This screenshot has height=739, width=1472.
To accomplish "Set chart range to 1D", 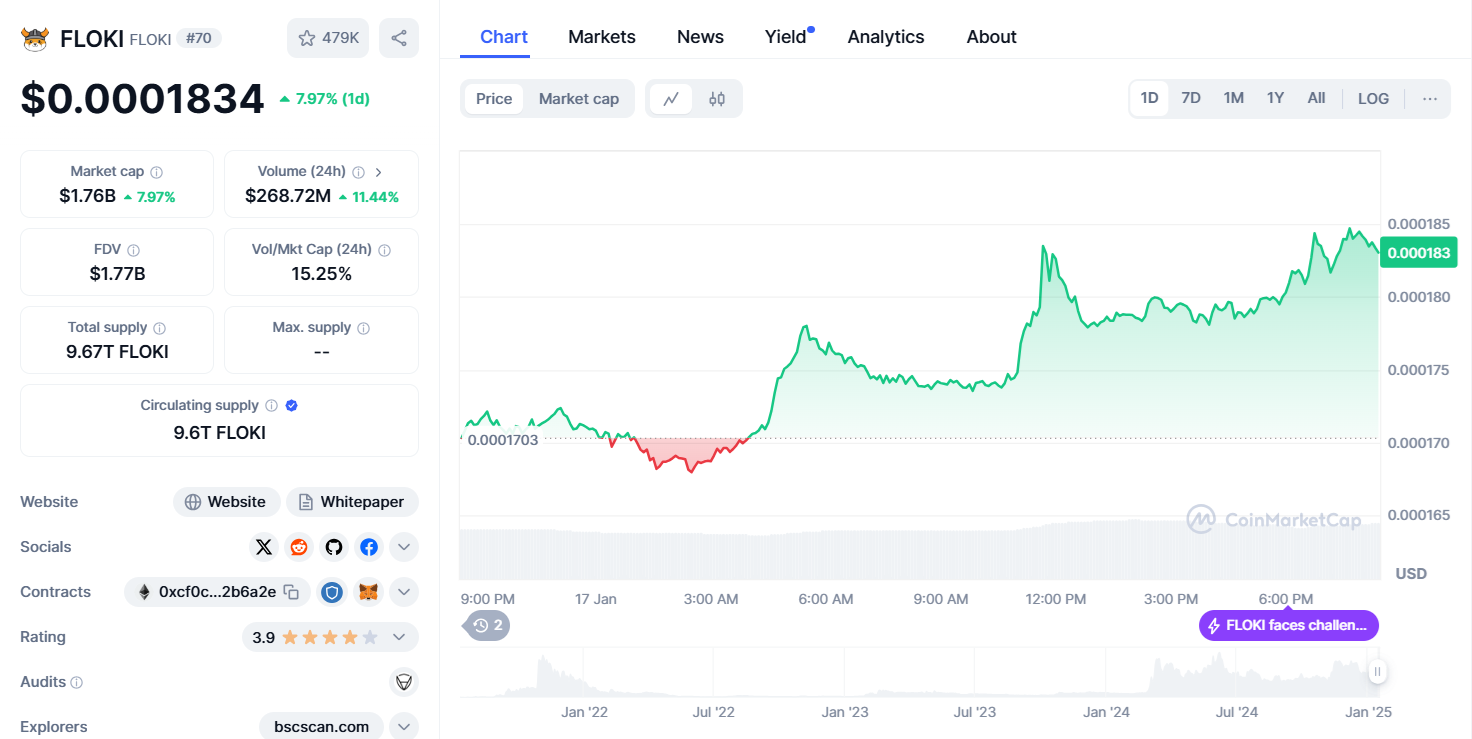I will [1149, 98].
